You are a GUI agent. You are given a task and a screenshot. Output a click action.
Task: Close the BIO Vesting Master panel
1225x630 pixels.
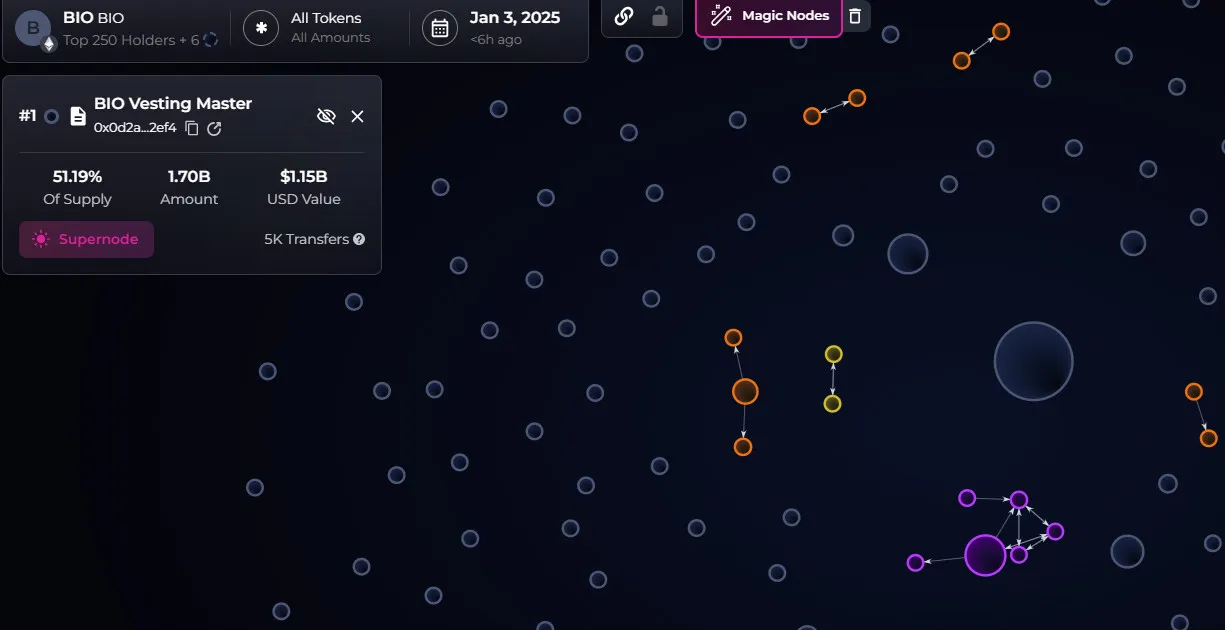pyautogui.click(x=357, y=116)
